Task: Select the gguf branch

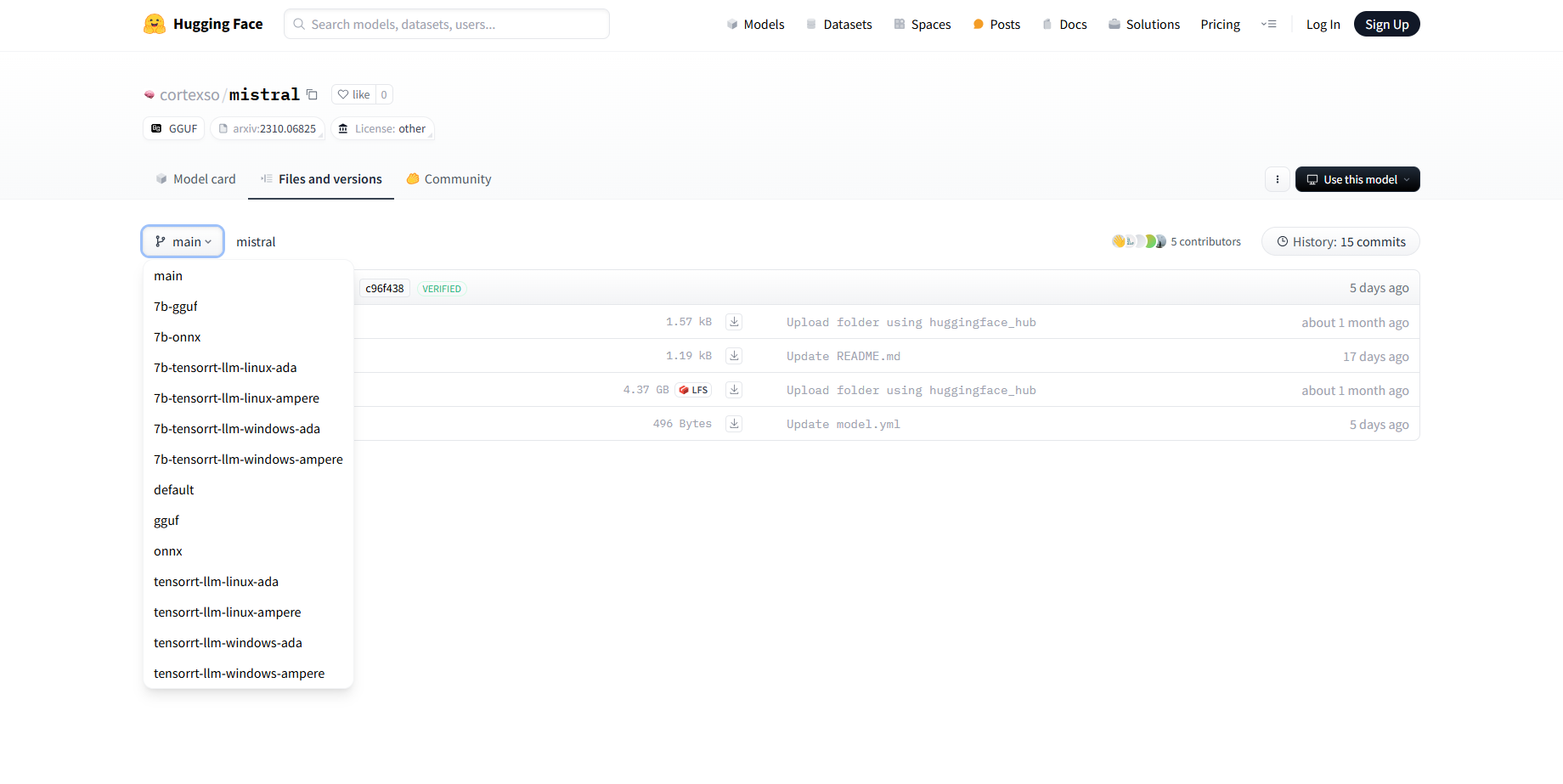Action: [248, 521]
